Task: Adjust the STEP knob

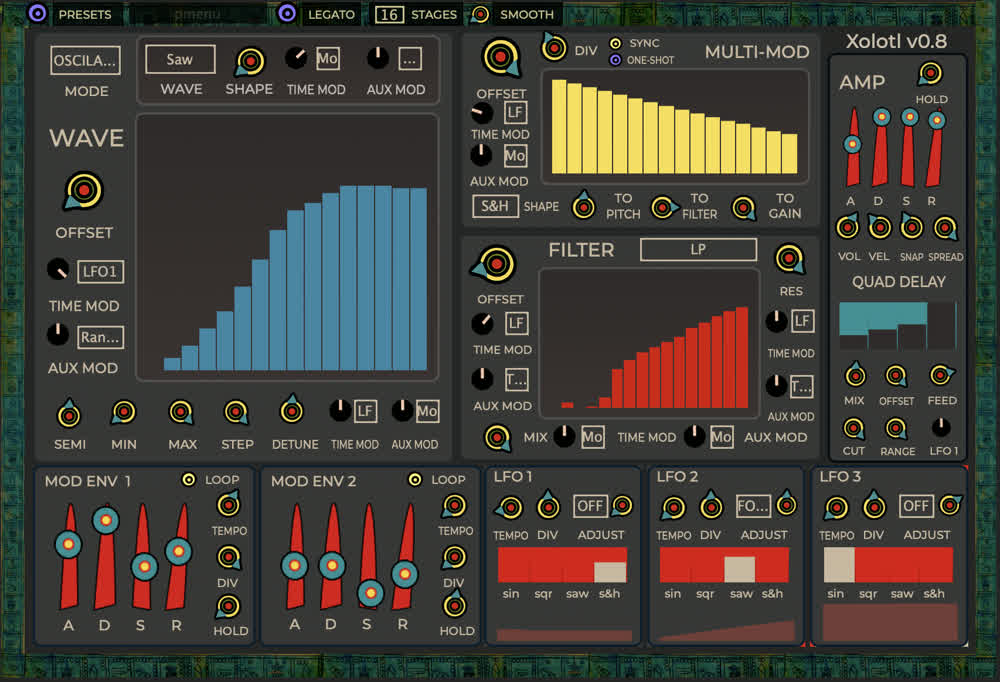Action: click(236, 412)
